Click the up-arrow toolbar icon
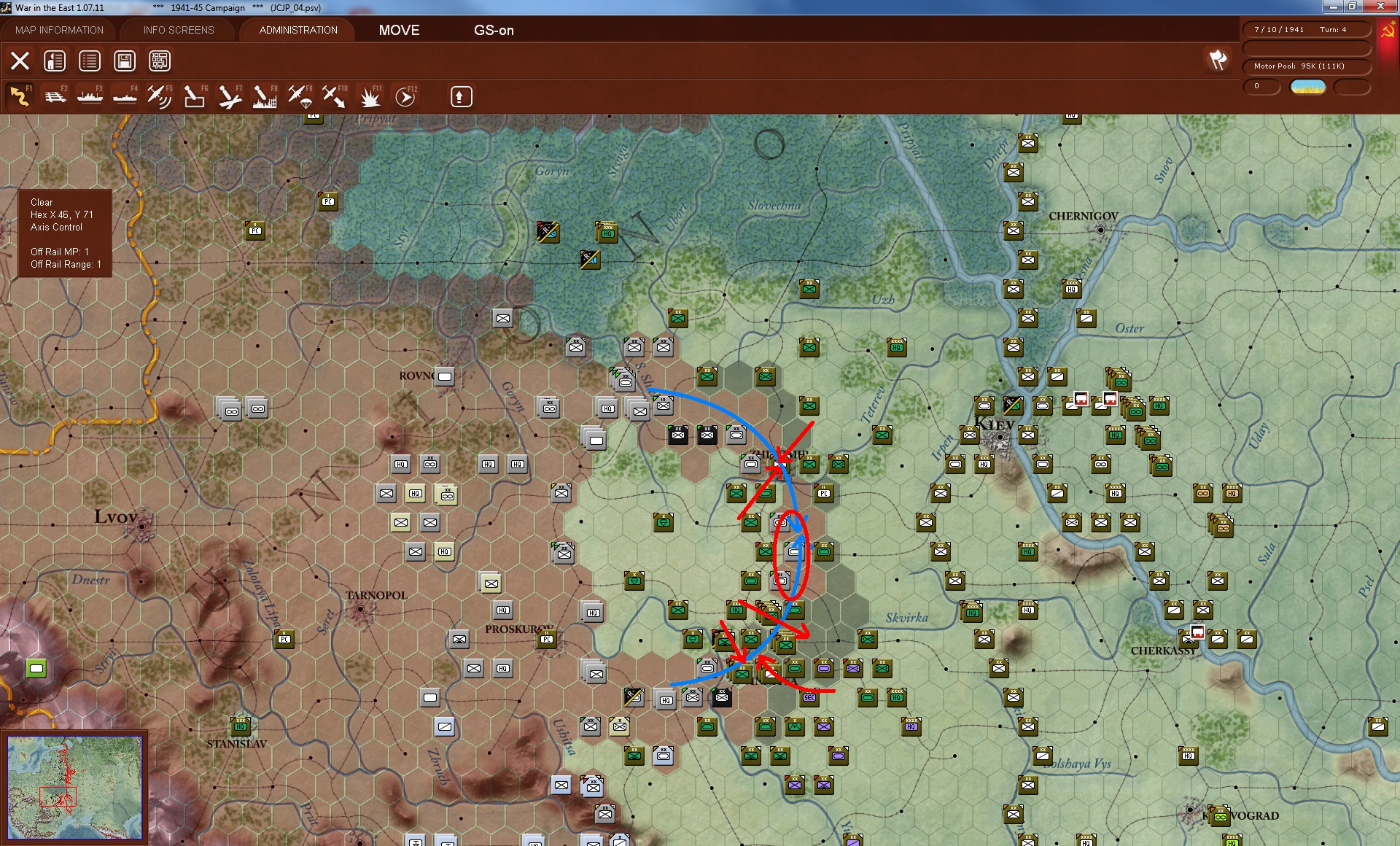 [461, 96]
